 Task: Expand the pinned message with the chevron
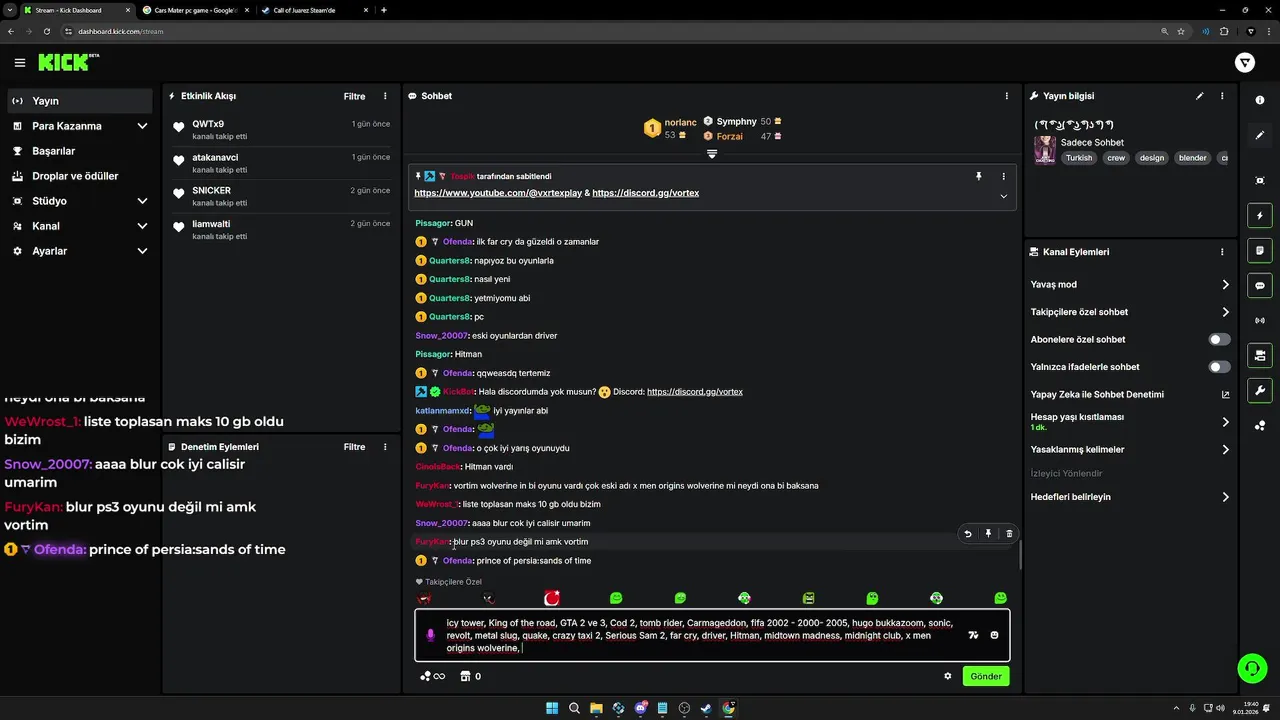pyautogui.click(x=1003, y=196)
